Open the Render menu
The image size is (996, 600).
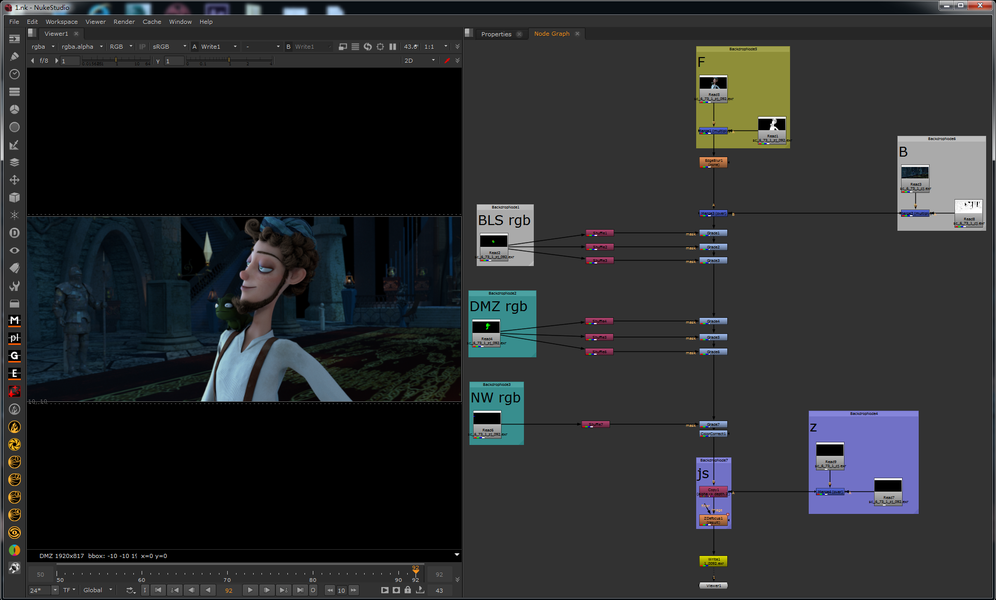coord(124,22)
